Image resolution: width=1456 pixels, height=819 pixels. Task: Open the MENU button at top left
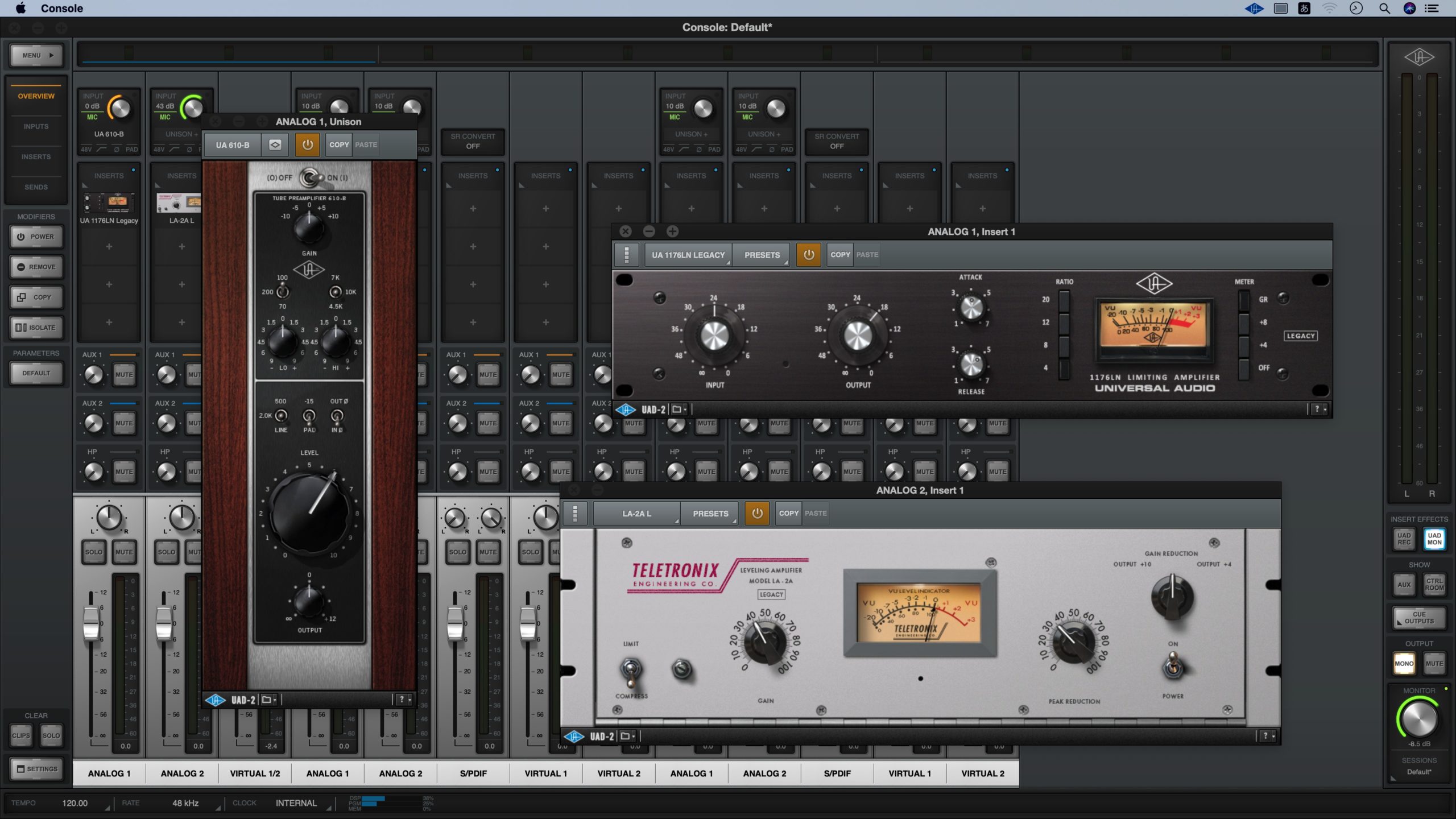[x=36, y=55]
